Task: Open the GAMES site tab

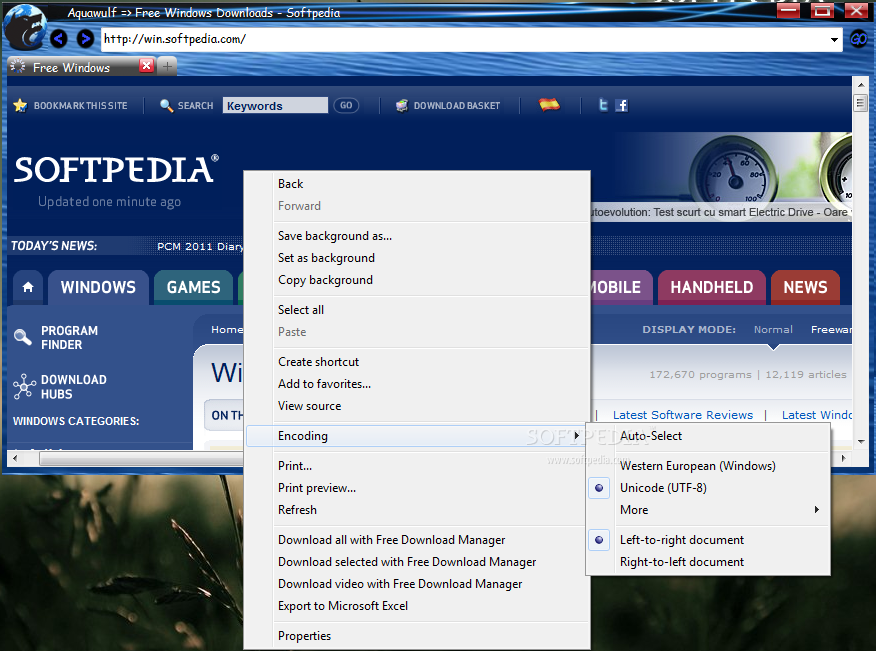Action: 193,287
